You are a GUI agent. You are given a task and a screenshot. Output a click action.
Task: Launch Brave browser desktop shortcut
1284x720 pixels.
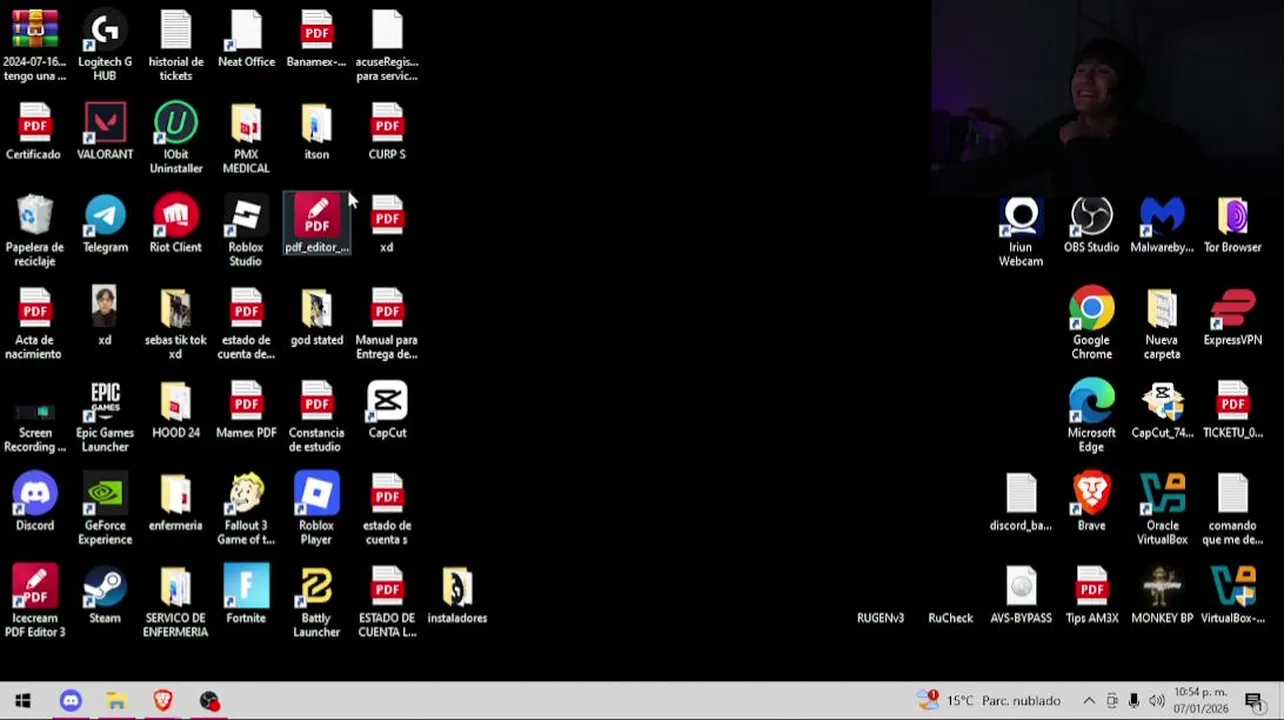point(1091,503)
